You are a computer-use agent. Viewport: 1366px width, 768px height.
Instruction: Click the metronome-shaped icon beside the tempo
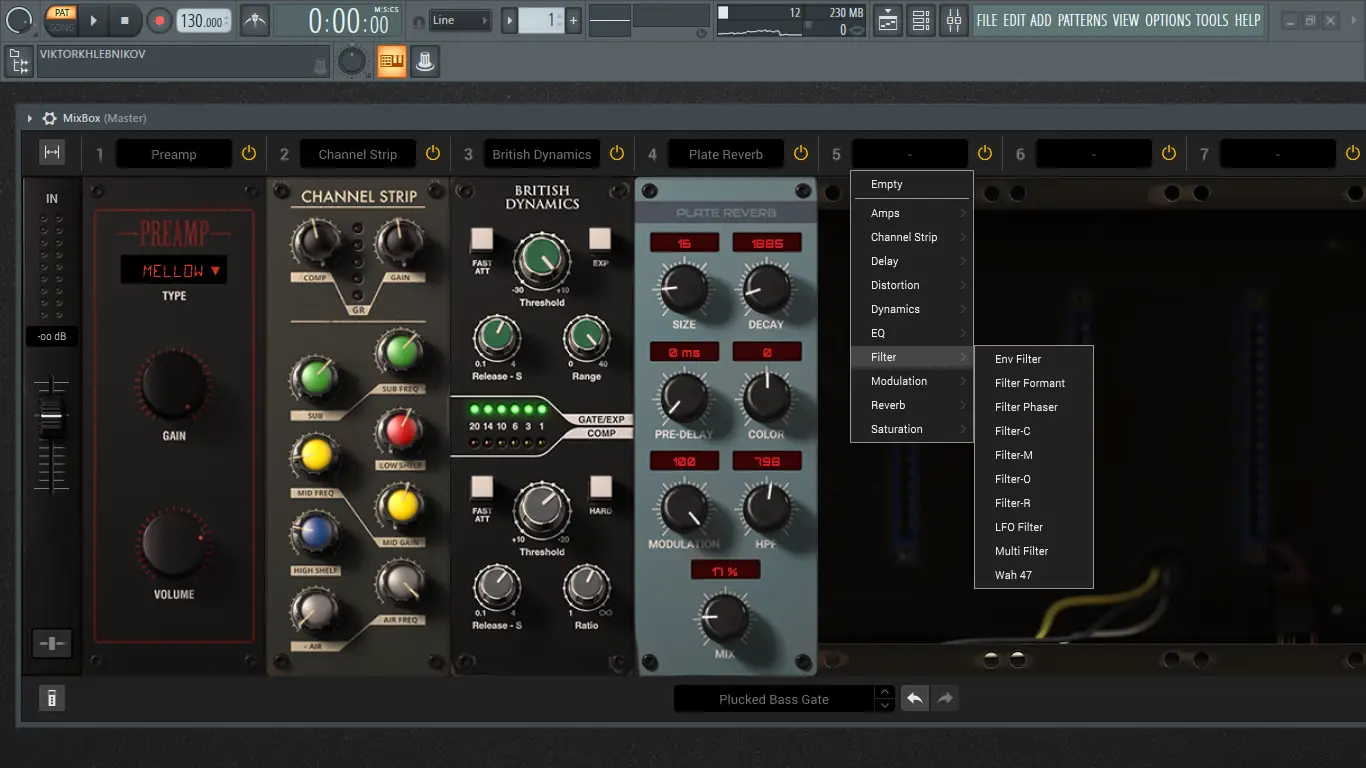(x=255, y=20)
